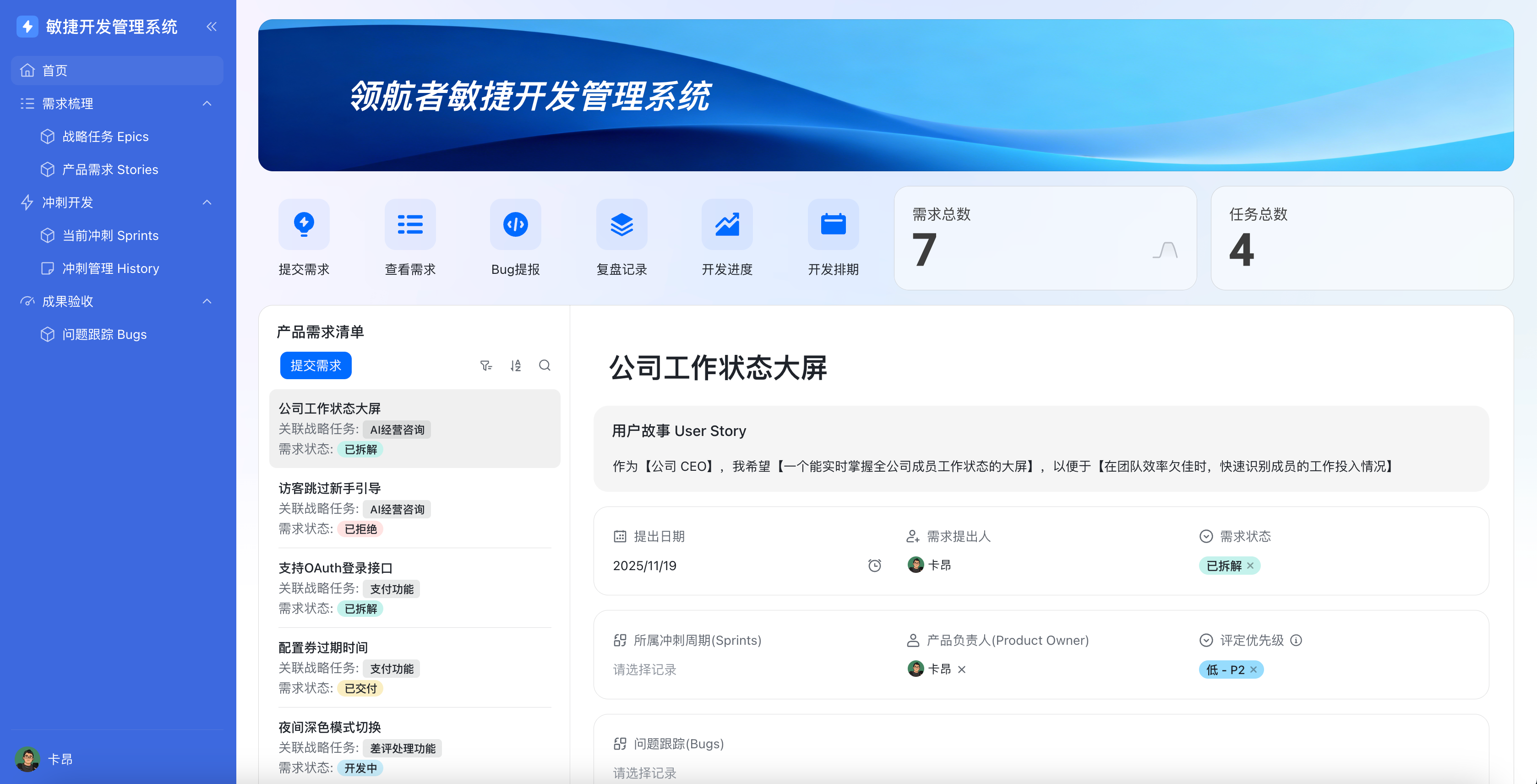
Task: Remove the 已拆解 status tag
Action: [1250, 566]
